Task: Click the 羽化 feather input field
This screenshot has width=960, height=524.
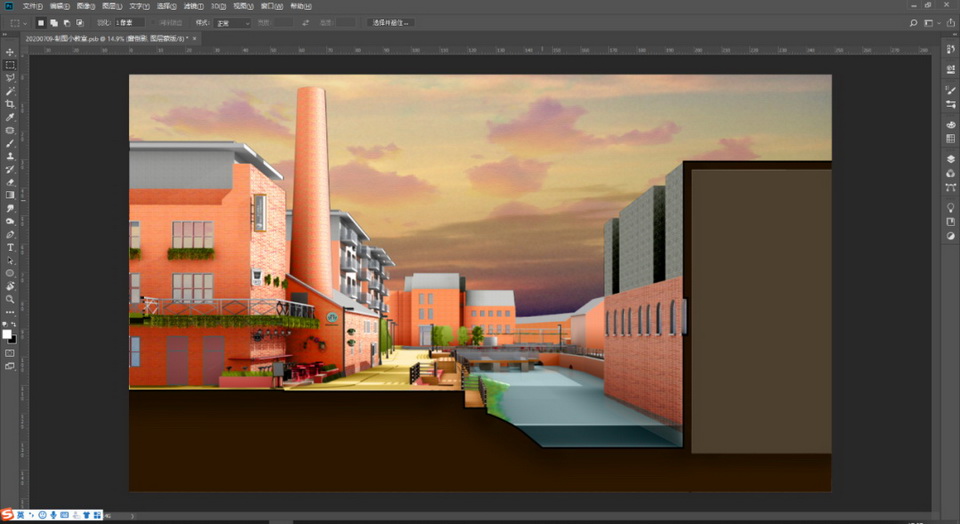Action: [x=129, y=22]
